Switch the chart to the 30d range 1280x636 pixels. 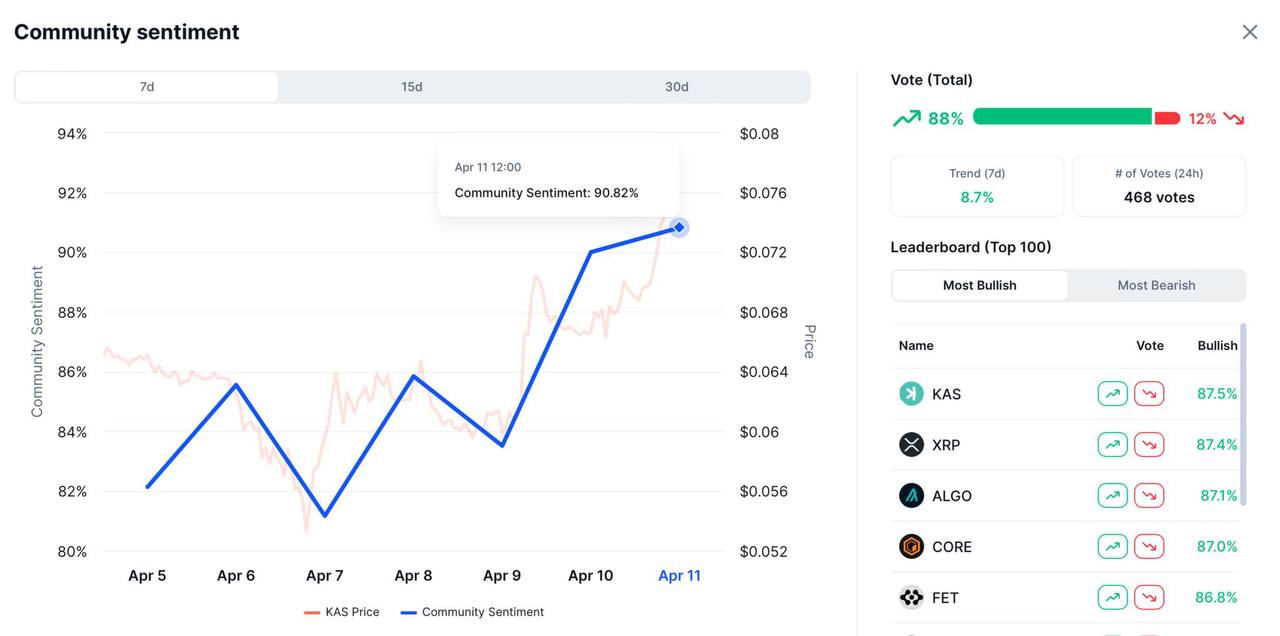677,87
